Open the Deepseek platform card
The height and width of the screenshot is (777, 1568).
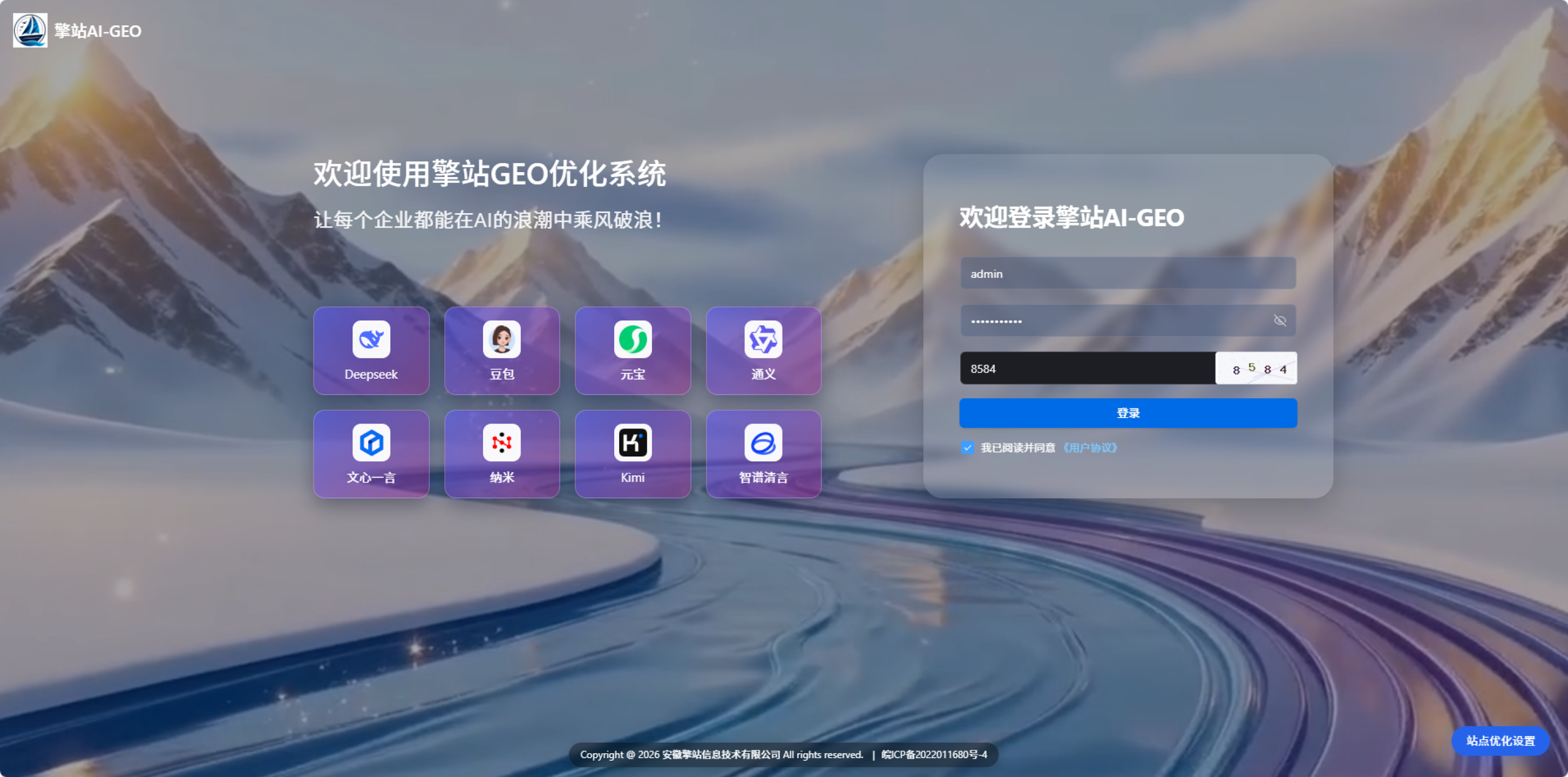371,351
